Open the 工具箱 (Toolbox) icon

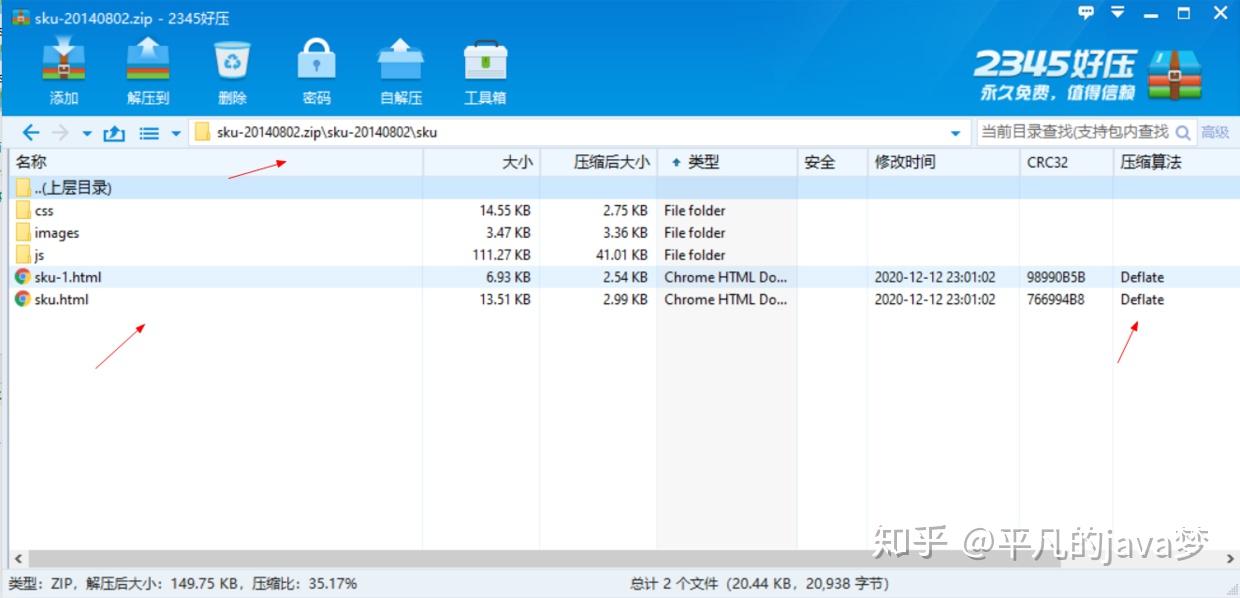point(485,60)
